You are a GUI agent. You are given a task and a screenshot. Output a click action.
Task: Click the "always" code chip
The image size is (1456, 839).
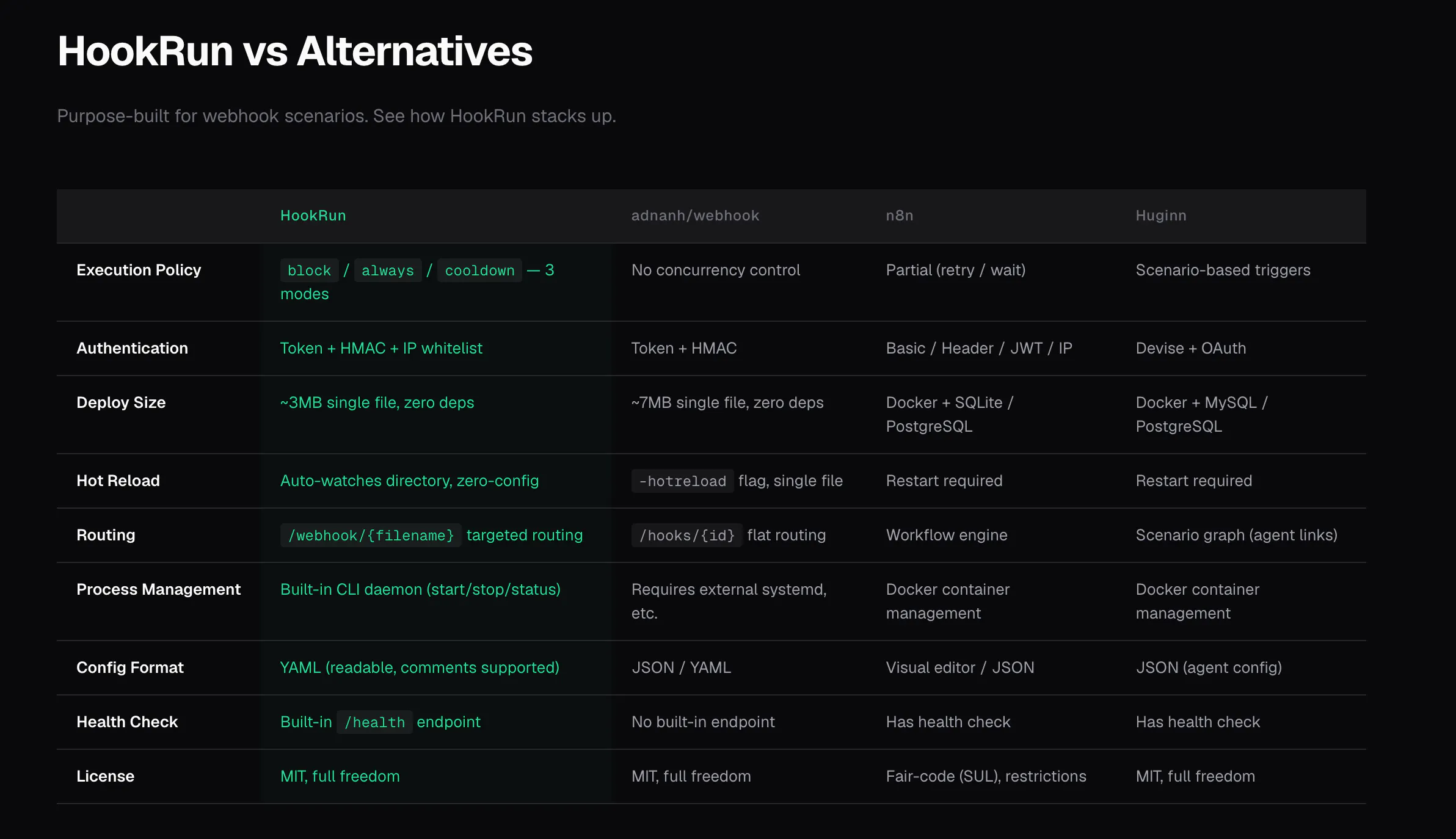(388, 271)
